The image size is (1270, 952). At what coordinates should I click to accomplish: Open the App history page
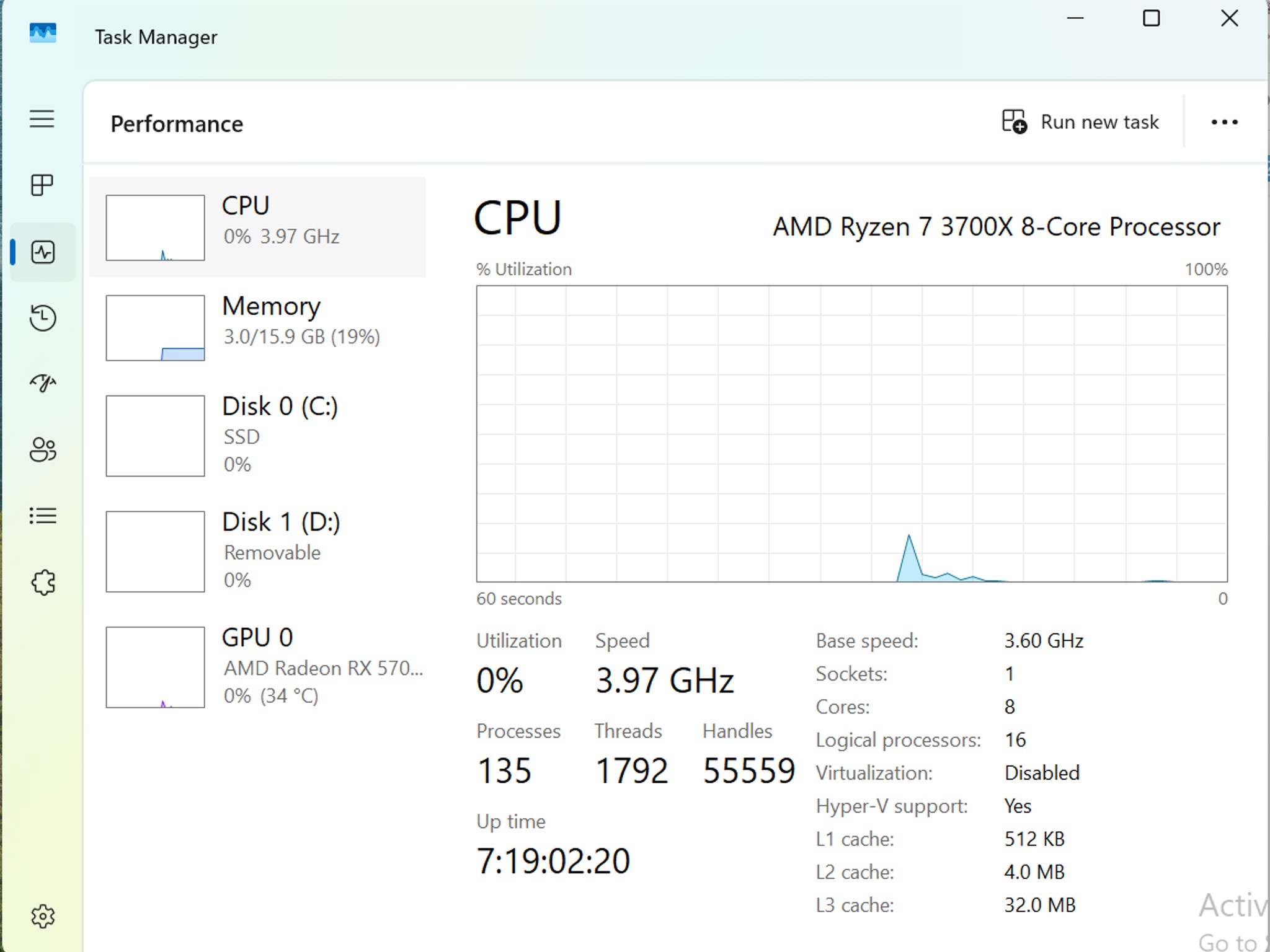(42, 318)
